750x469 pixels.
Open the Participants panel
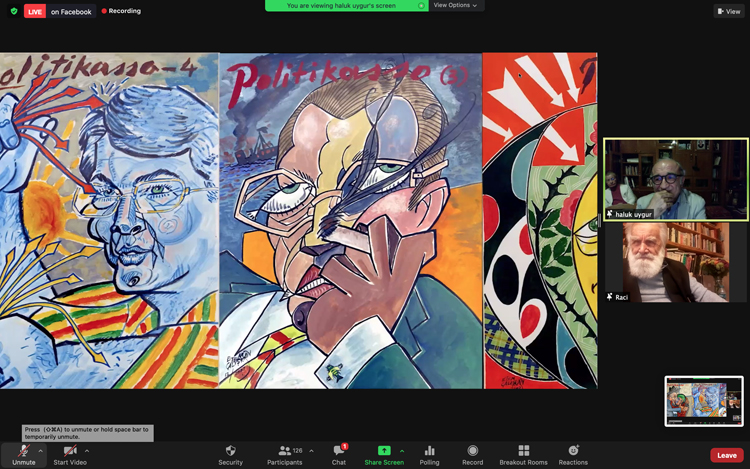[285, 455]
